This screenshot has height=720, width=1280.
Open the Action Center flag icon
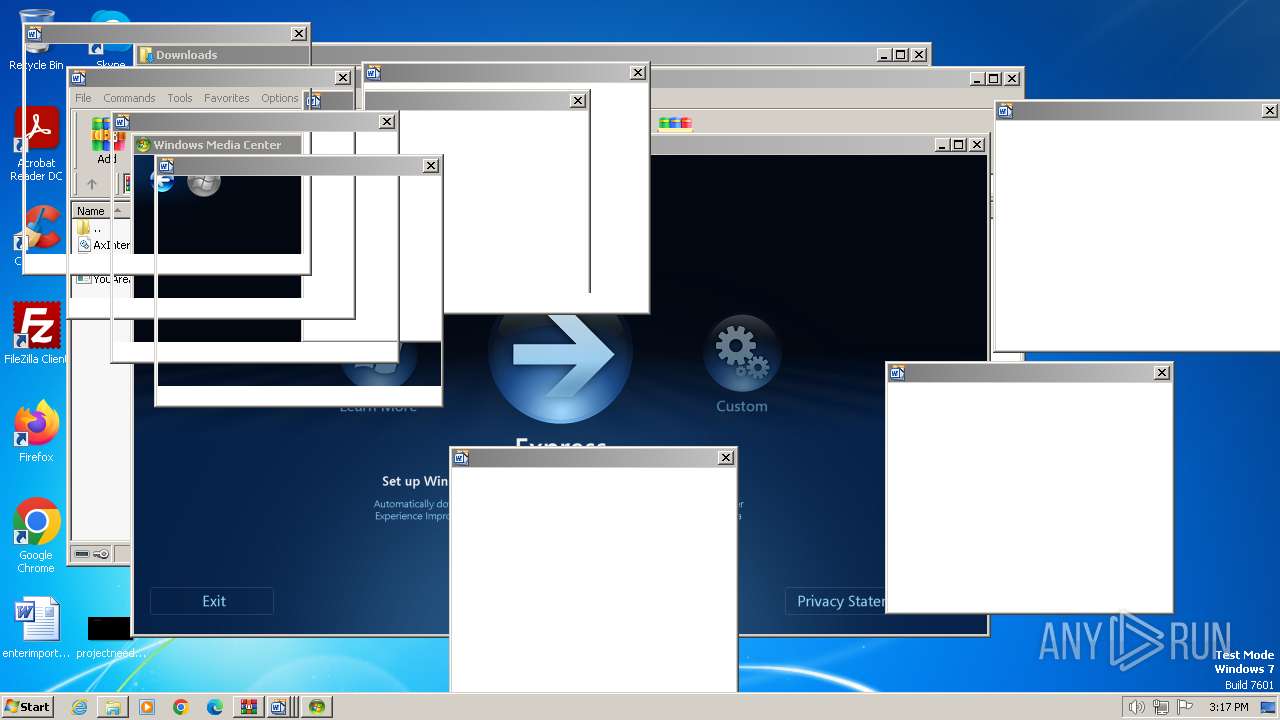pos(1185,707)
